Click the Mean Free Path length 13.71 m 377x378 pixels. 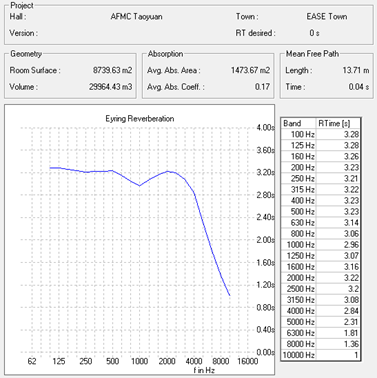click(356, 70)
